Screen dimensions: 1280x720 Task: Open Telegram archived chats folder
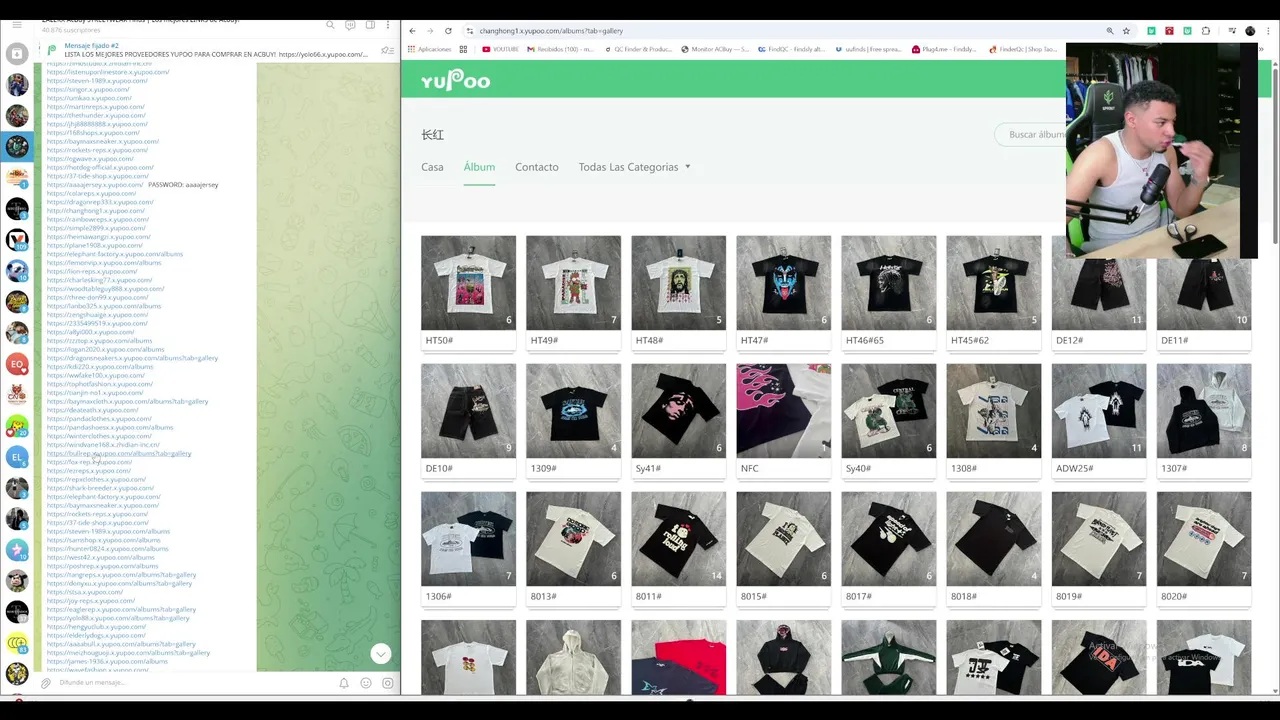pyautogui.click(x=17, y=53)
